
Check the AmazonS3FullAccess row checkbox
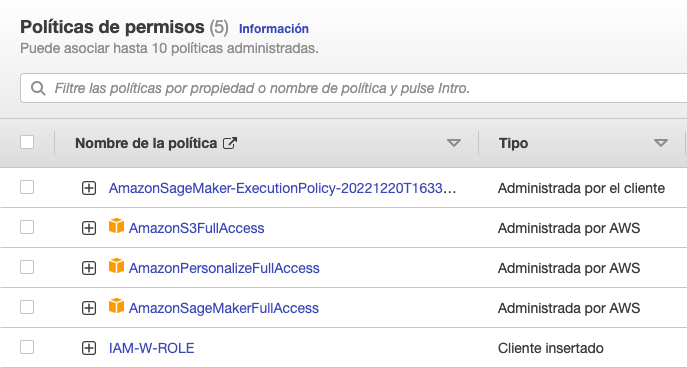[27, 227]
